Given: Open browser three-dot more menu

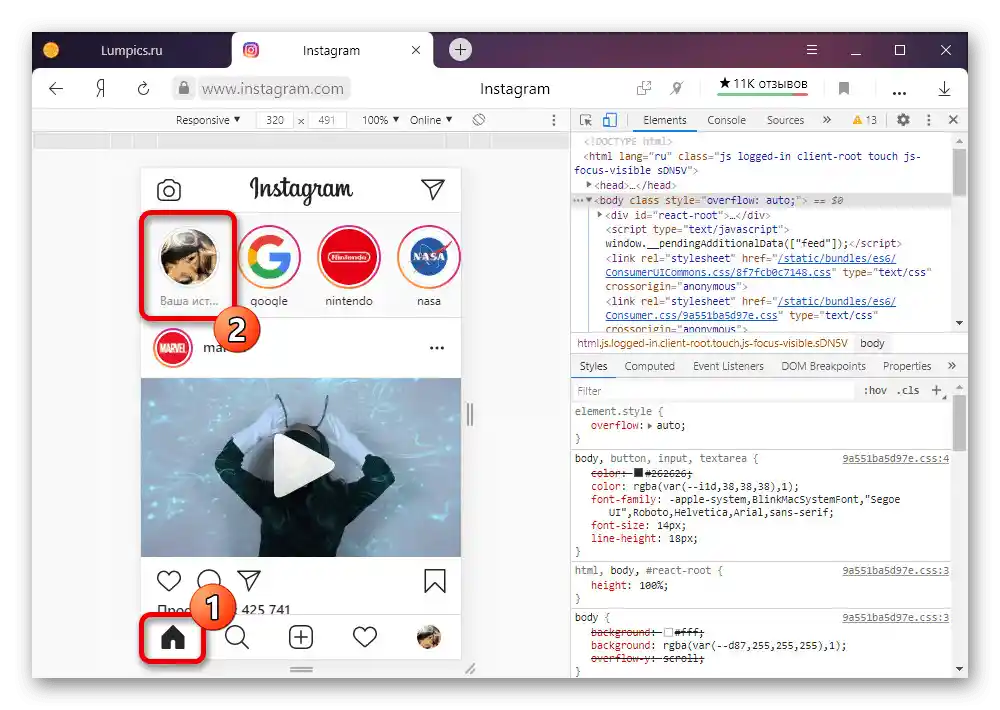Looking at the screenshot, I should point(899,93).
